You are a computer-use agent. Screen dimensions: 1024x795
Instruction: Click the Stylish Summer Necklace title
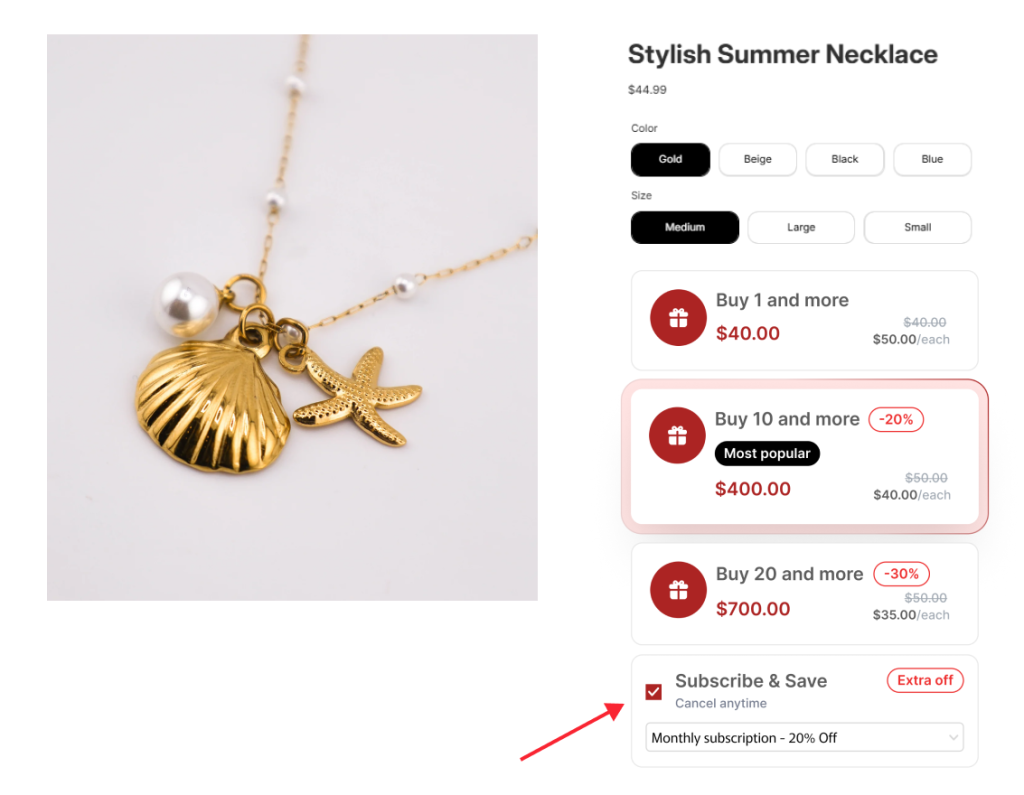782,55
